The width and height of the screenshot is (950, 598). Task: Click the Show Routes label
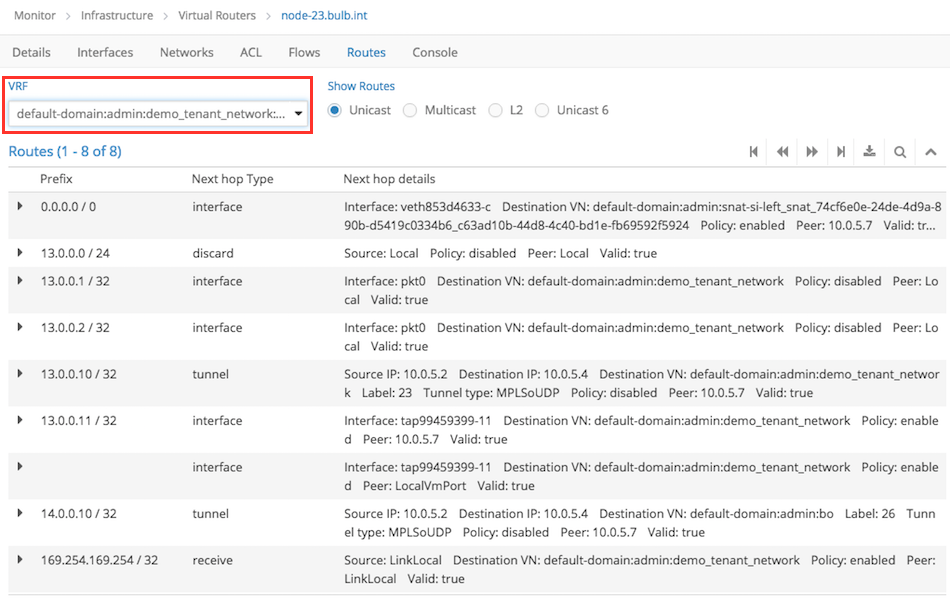click(x=361, y=86)
